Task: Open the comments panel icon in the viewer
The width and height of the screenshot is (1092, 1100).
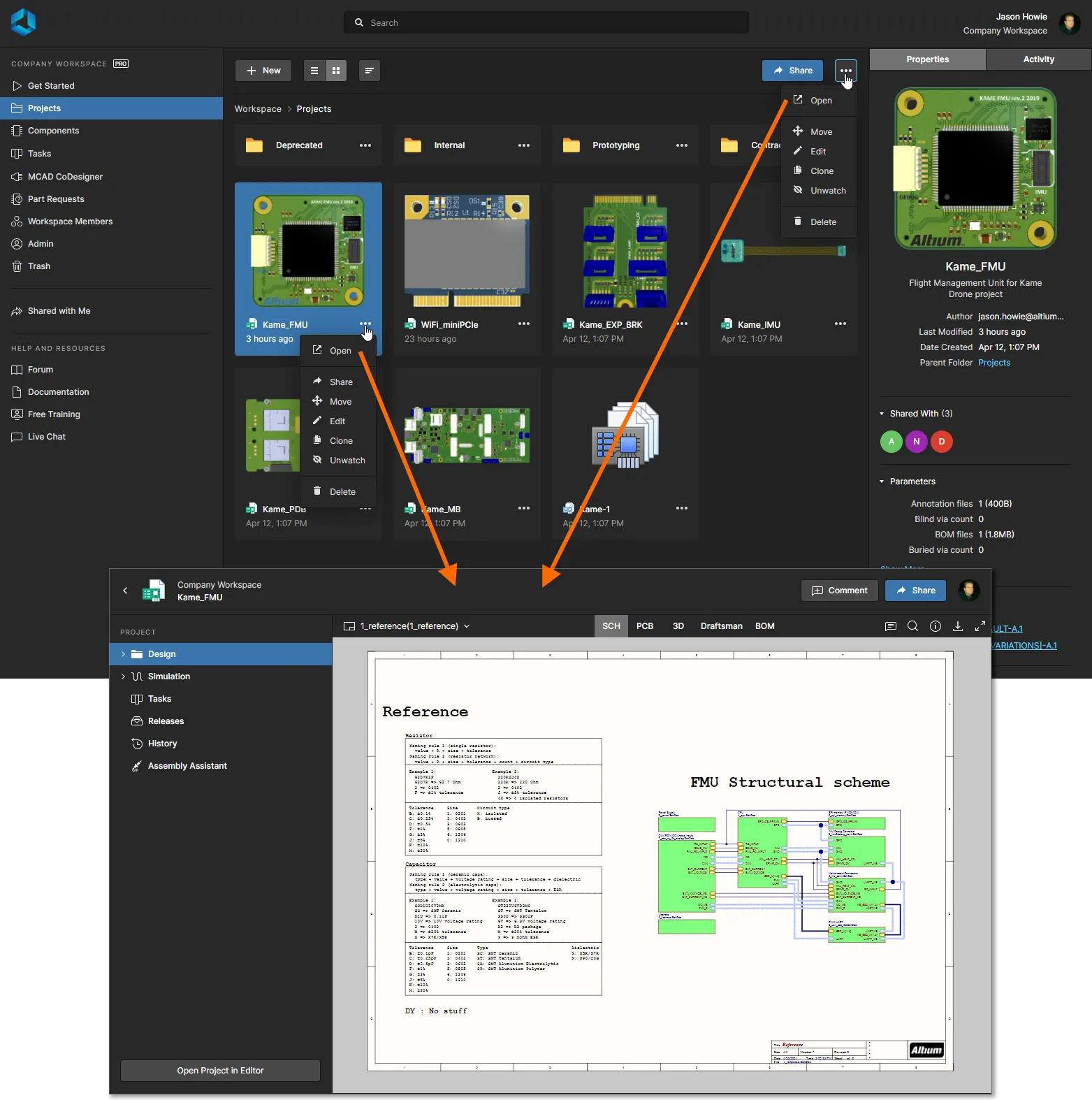Action: (x=890, y=626)
